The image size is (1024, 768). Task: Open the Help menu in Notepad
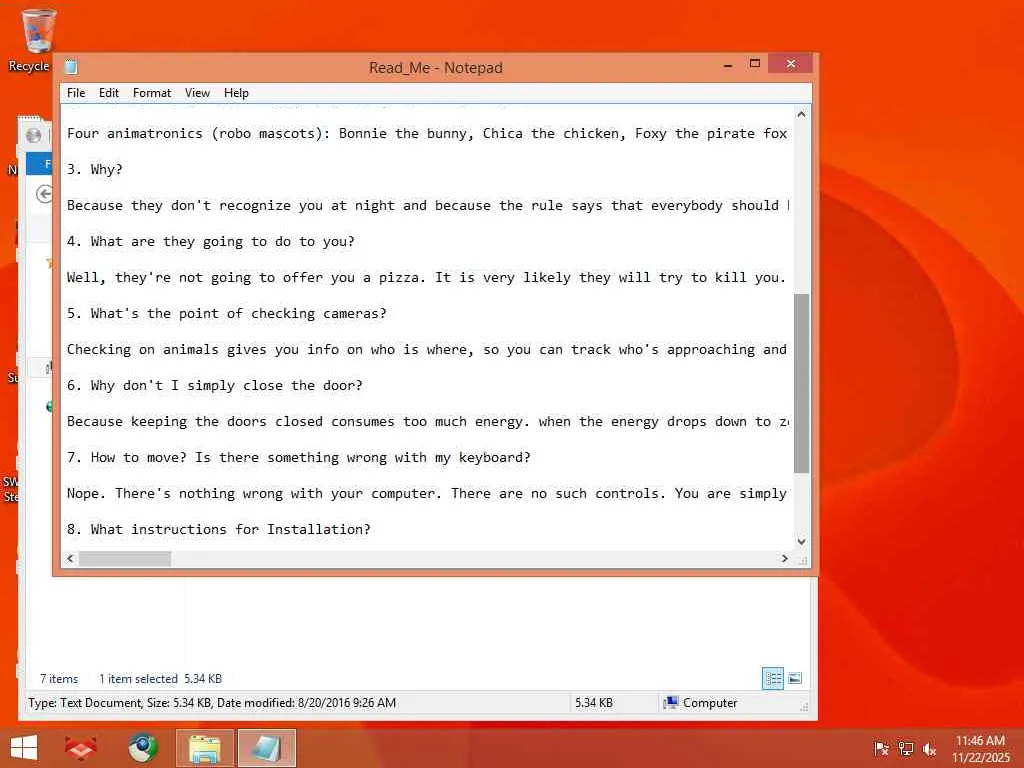click(x=236, y=93)
